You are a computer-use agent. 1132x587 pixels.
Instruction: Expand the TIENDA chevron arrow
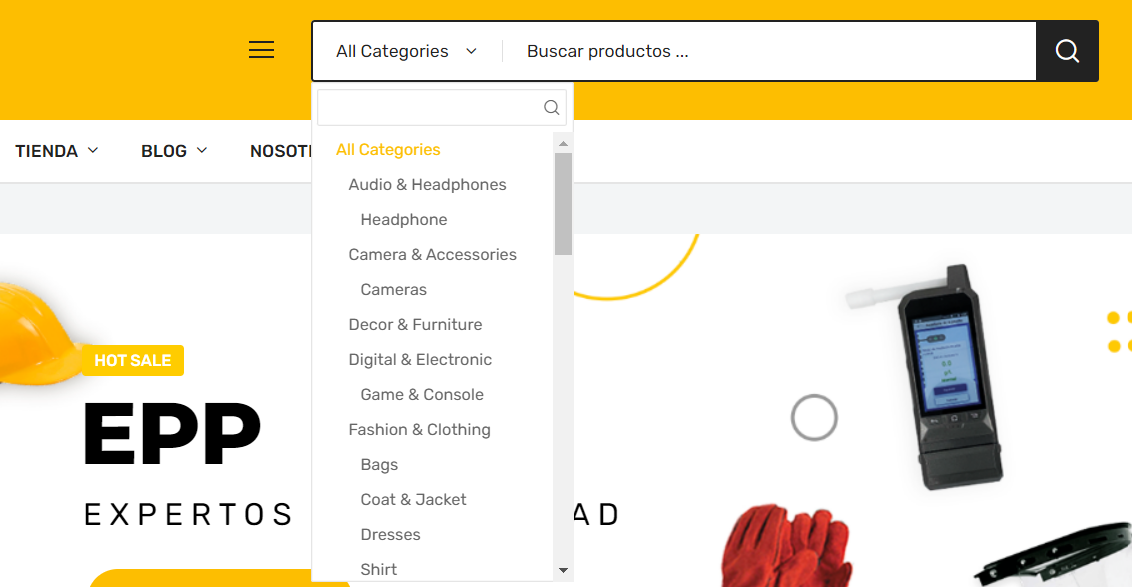93,150
